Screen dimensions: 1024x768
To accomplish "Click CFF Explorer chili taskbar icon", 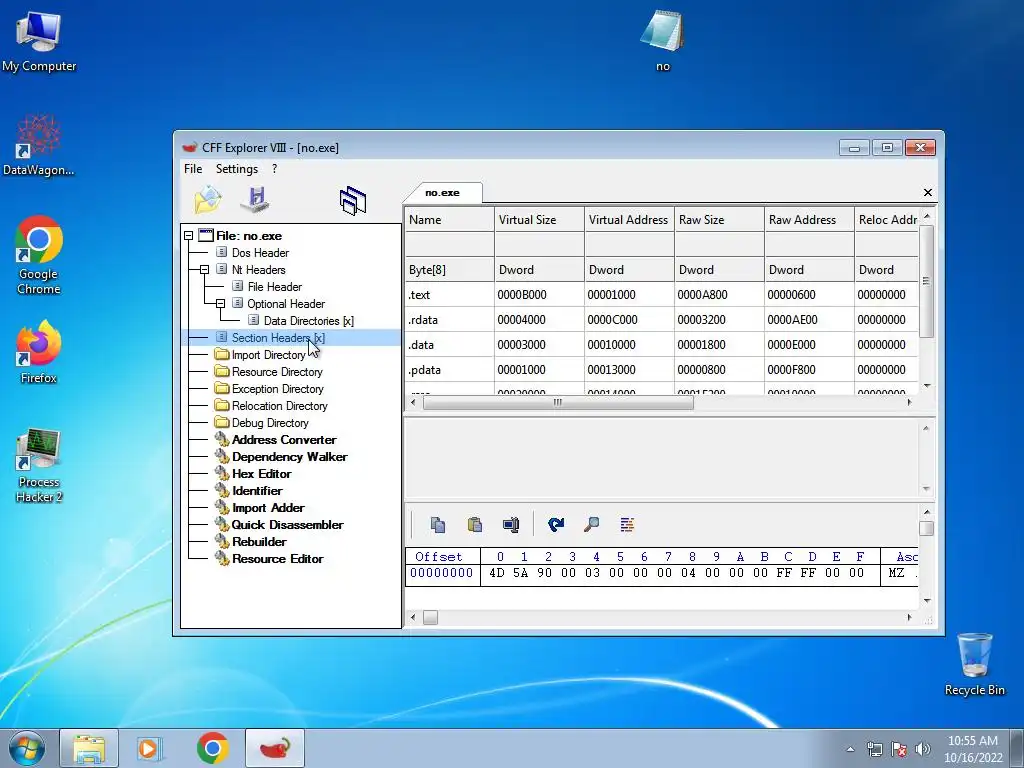I will [275, 748].
